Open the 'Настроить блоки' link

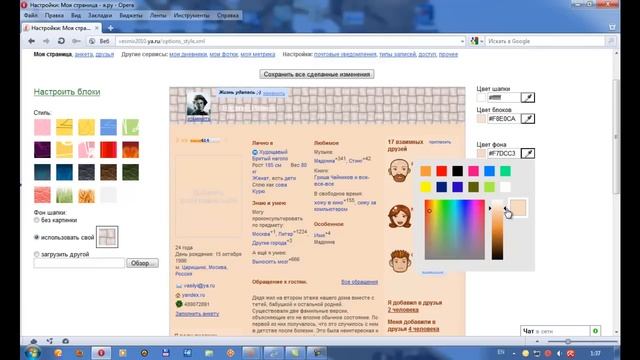[x=67, y=92]
